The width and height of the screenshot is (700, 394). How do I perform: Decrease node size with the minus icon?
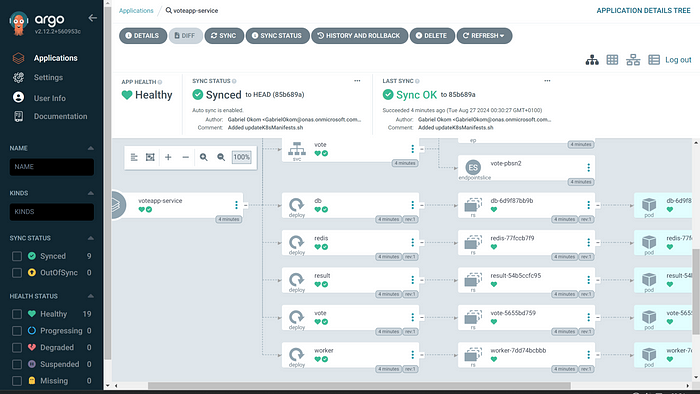[x=185, y=157]
